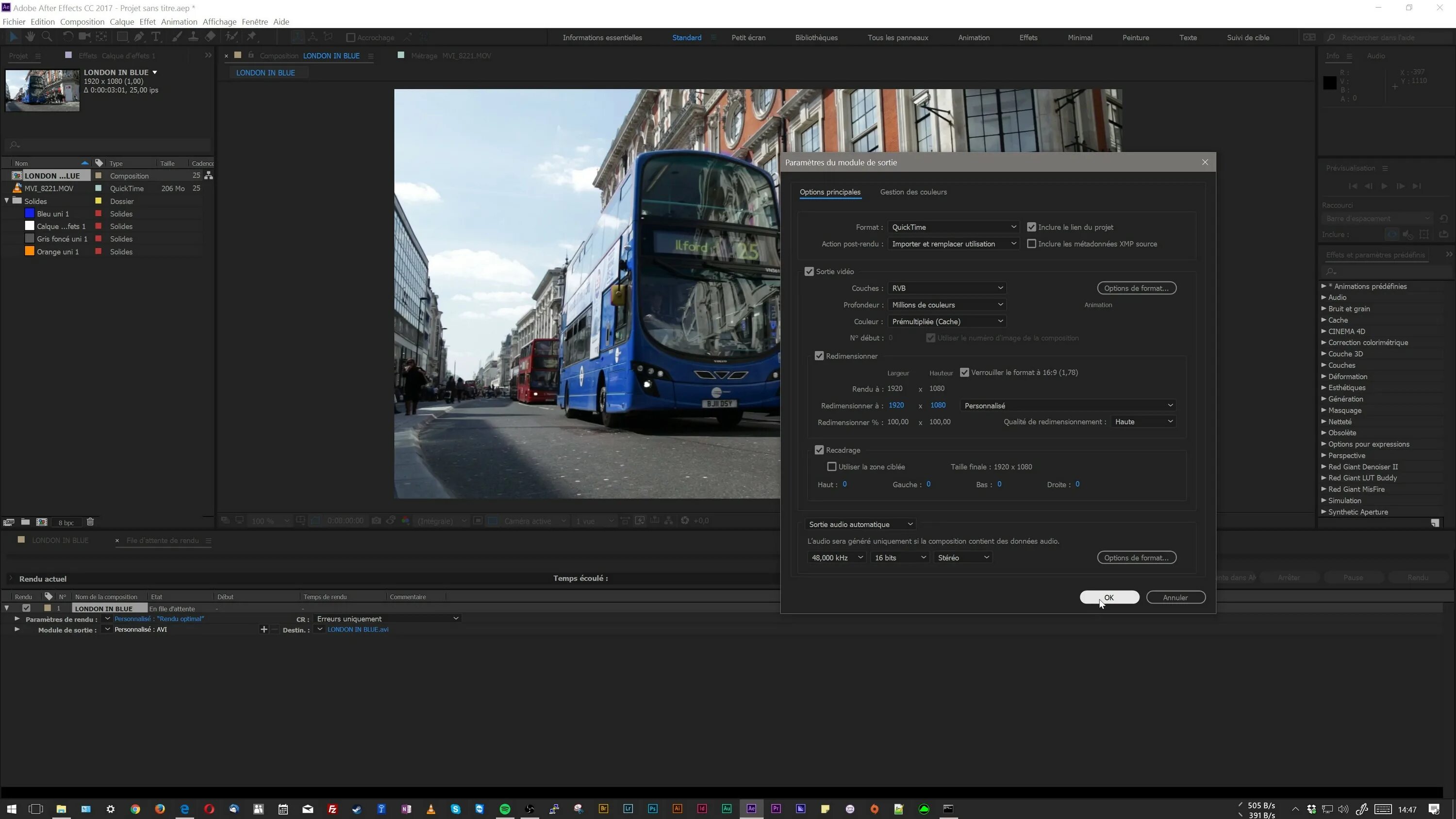Click the video Options de format button
The image size is (1456, 819).
tap(1136, 288)
